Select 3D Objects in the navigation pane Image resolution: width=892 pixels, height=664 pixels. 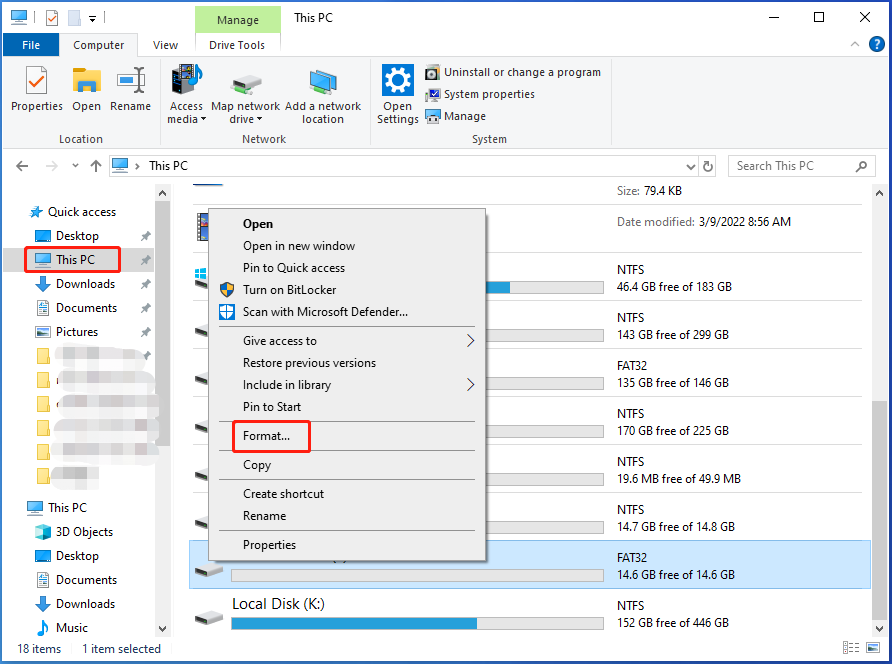click(x=74, y=532)
